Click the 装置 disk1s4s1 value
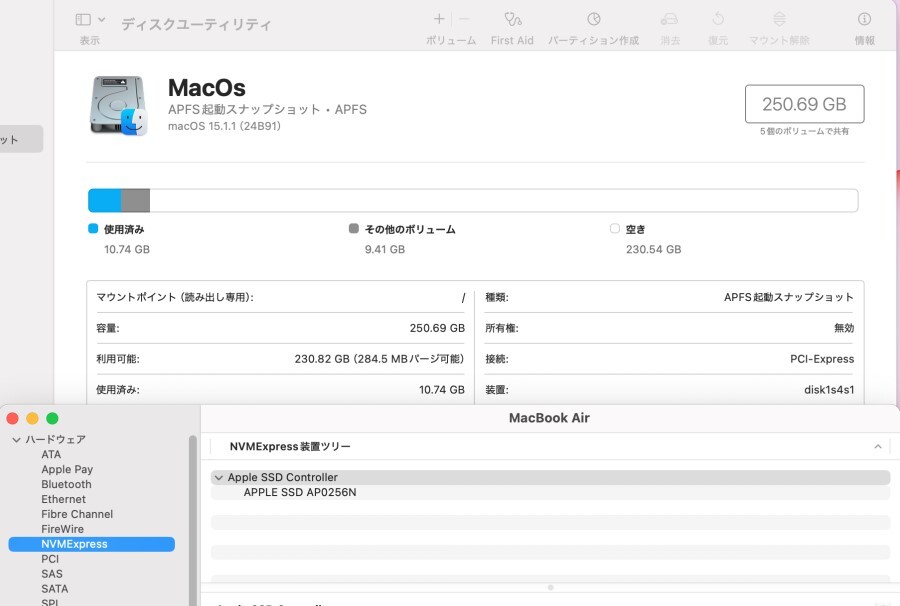 click(829, 390)
